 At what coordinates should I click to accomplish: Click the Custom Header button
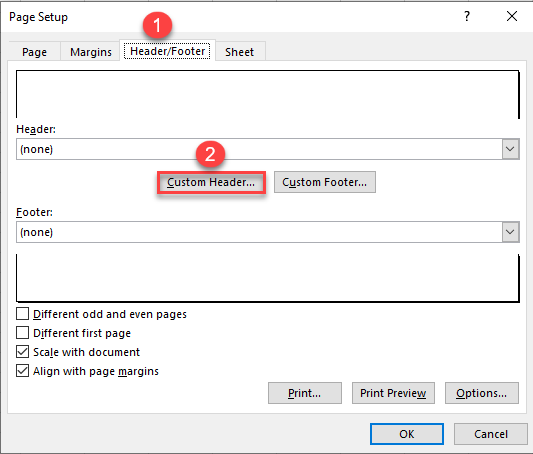tap(211, 182)
